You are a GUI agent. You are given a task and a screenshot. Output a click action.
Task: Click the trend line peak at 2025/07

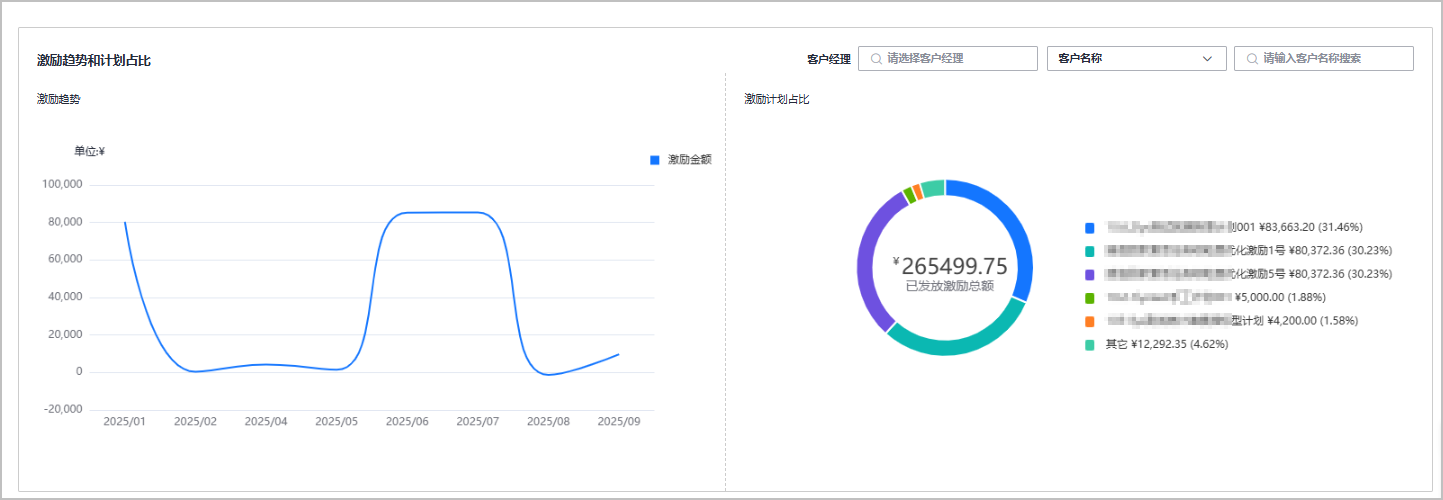click(x=478, y=212)
